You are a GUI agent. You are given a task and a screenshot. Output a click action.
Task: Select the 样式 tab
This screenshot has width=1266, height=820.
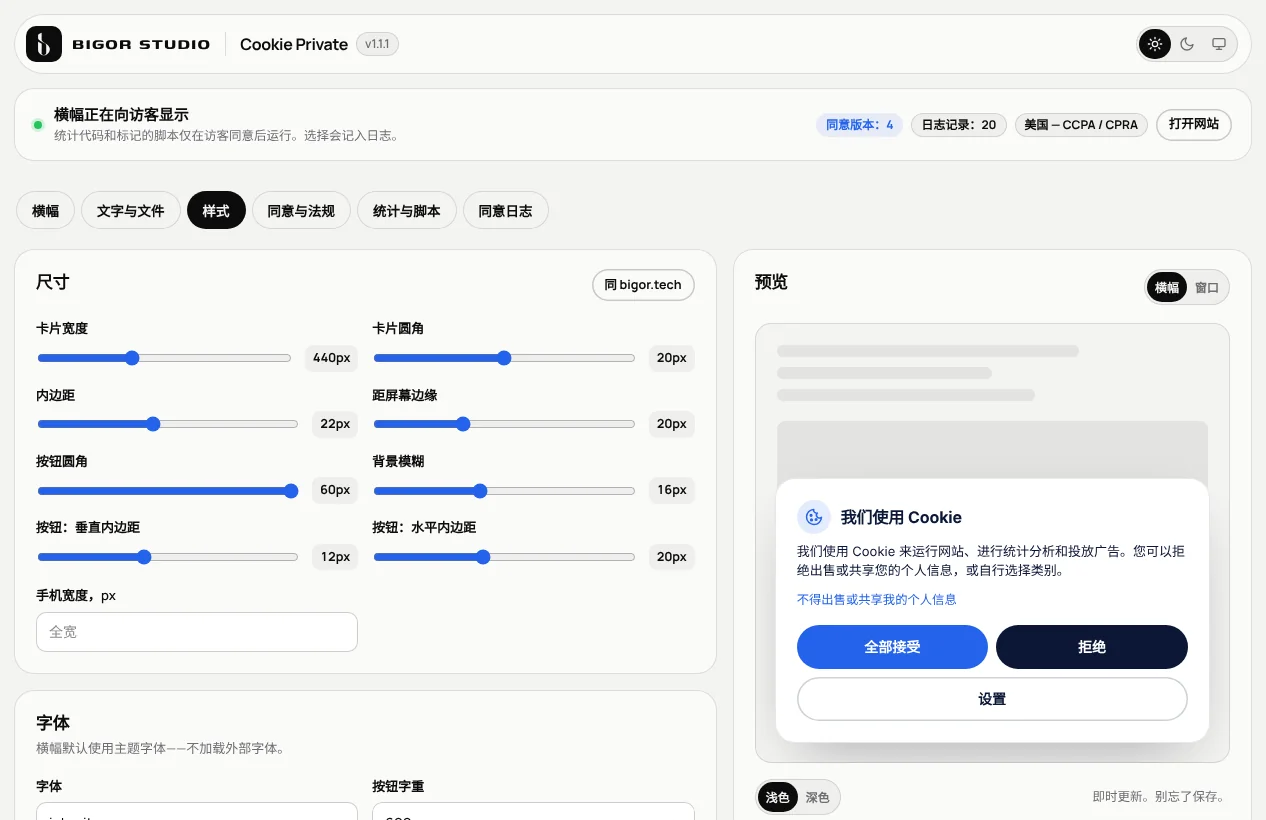pyautogui.click(x=216, y=211)
